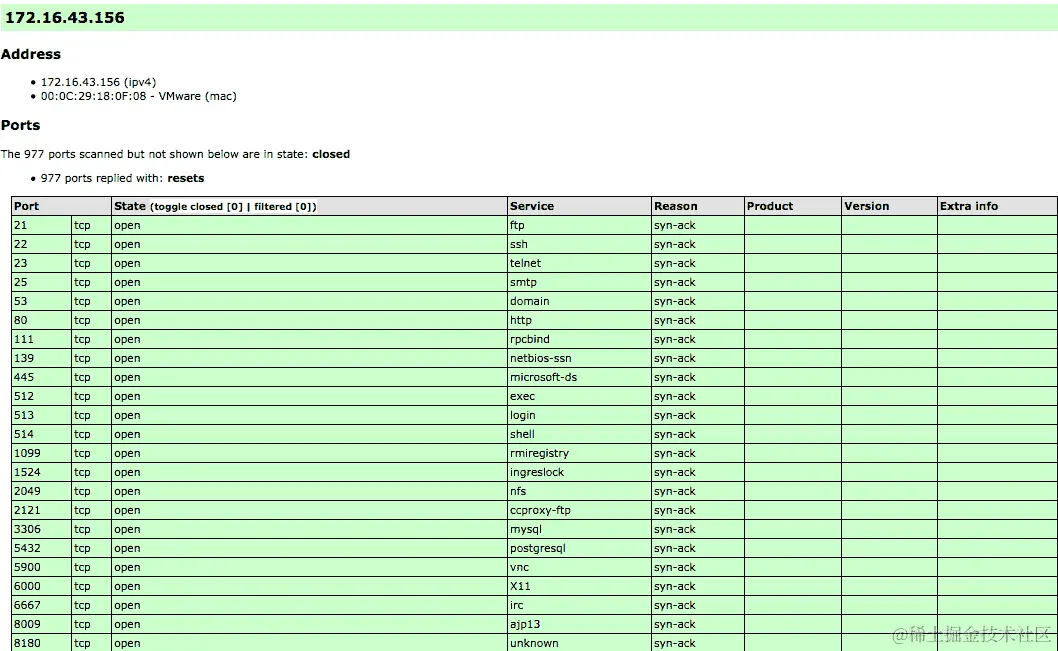Select port number 3306 cell
The image size is (1058, 651).
point(41,529)
